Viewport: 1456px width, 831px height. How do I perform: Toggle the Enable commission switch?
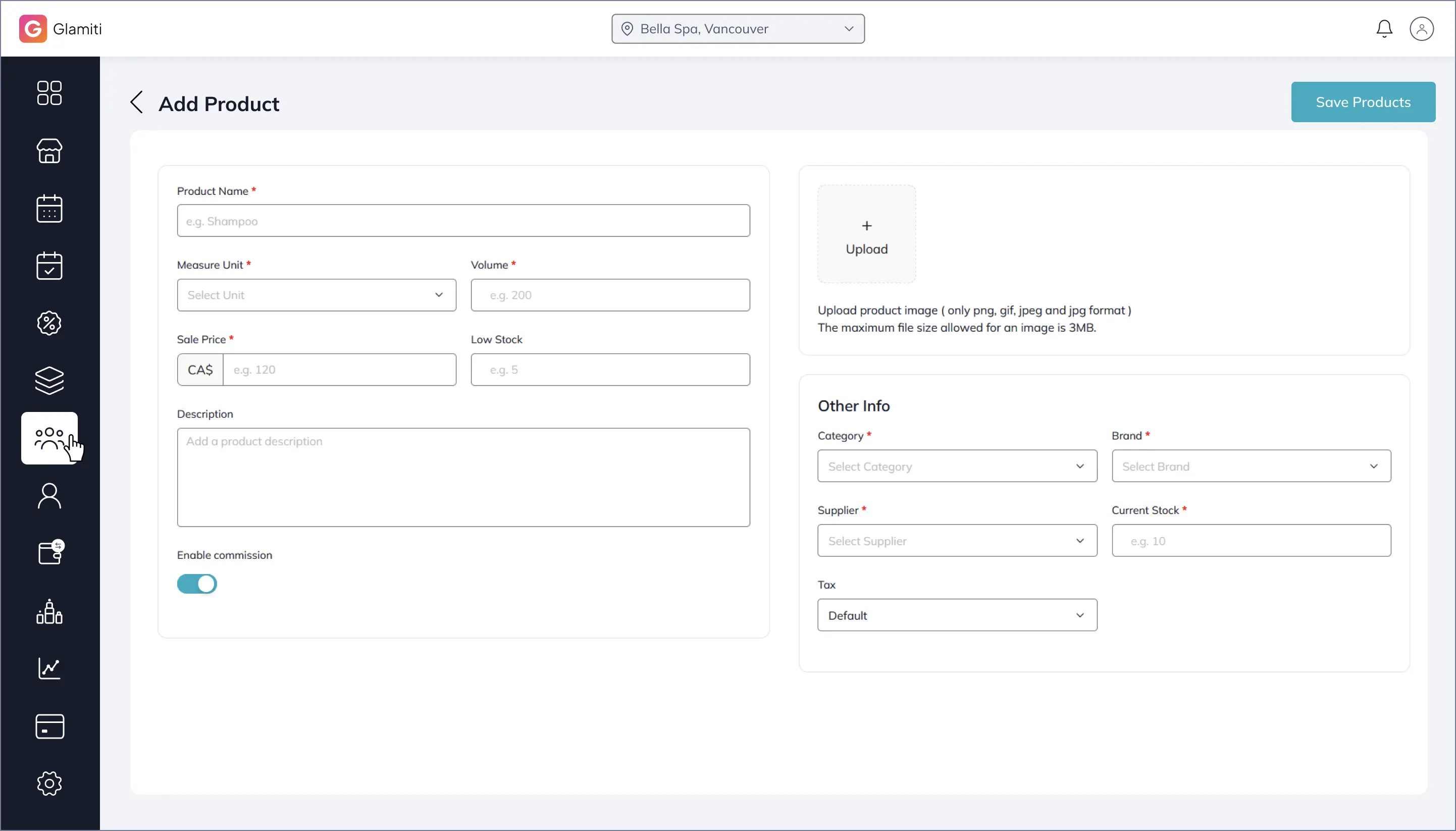pos(197,584)
